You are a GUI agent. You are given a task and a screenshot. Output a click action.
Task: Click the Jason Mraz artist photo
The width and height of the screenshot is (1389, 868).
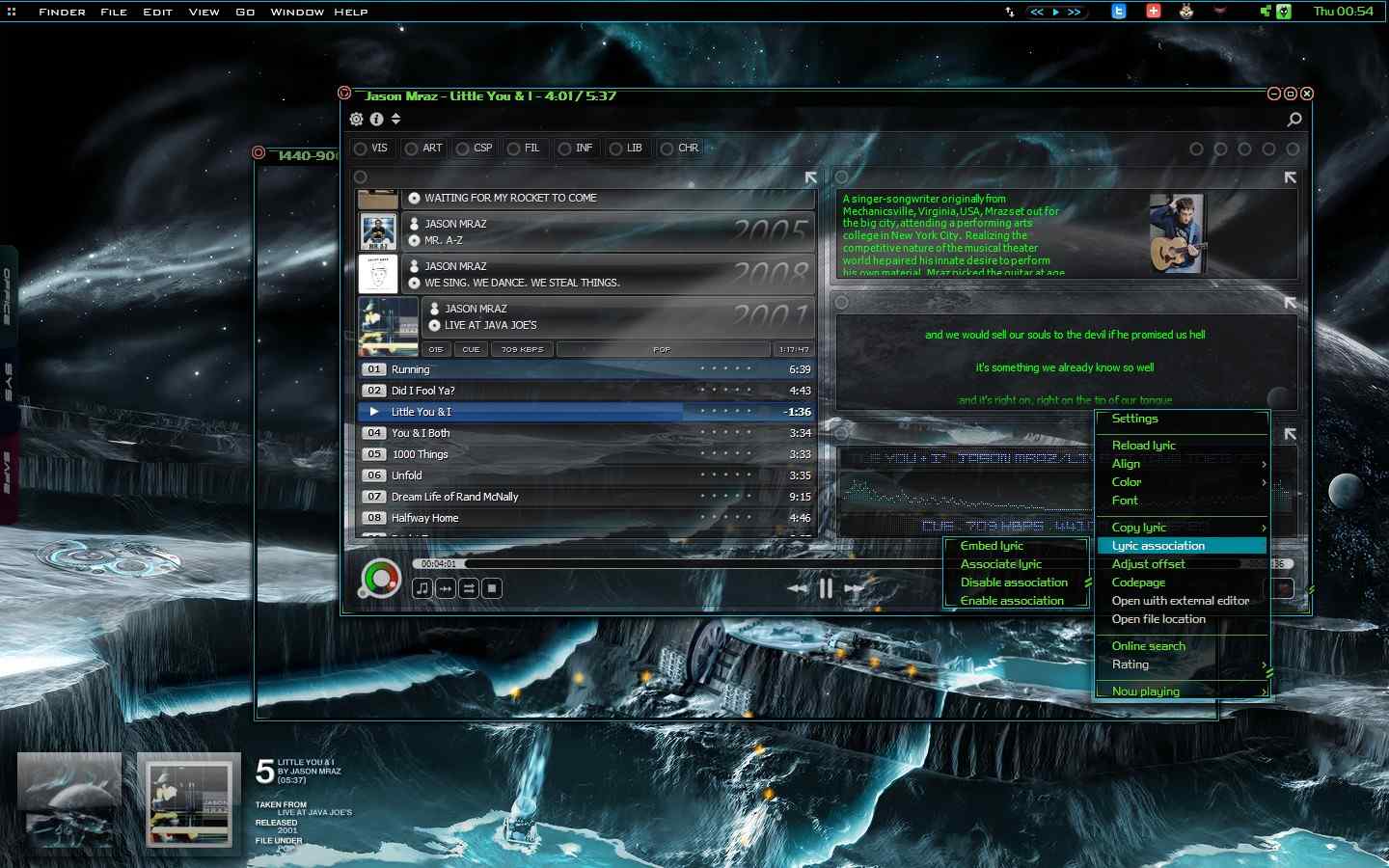(x=1177, y=233)
